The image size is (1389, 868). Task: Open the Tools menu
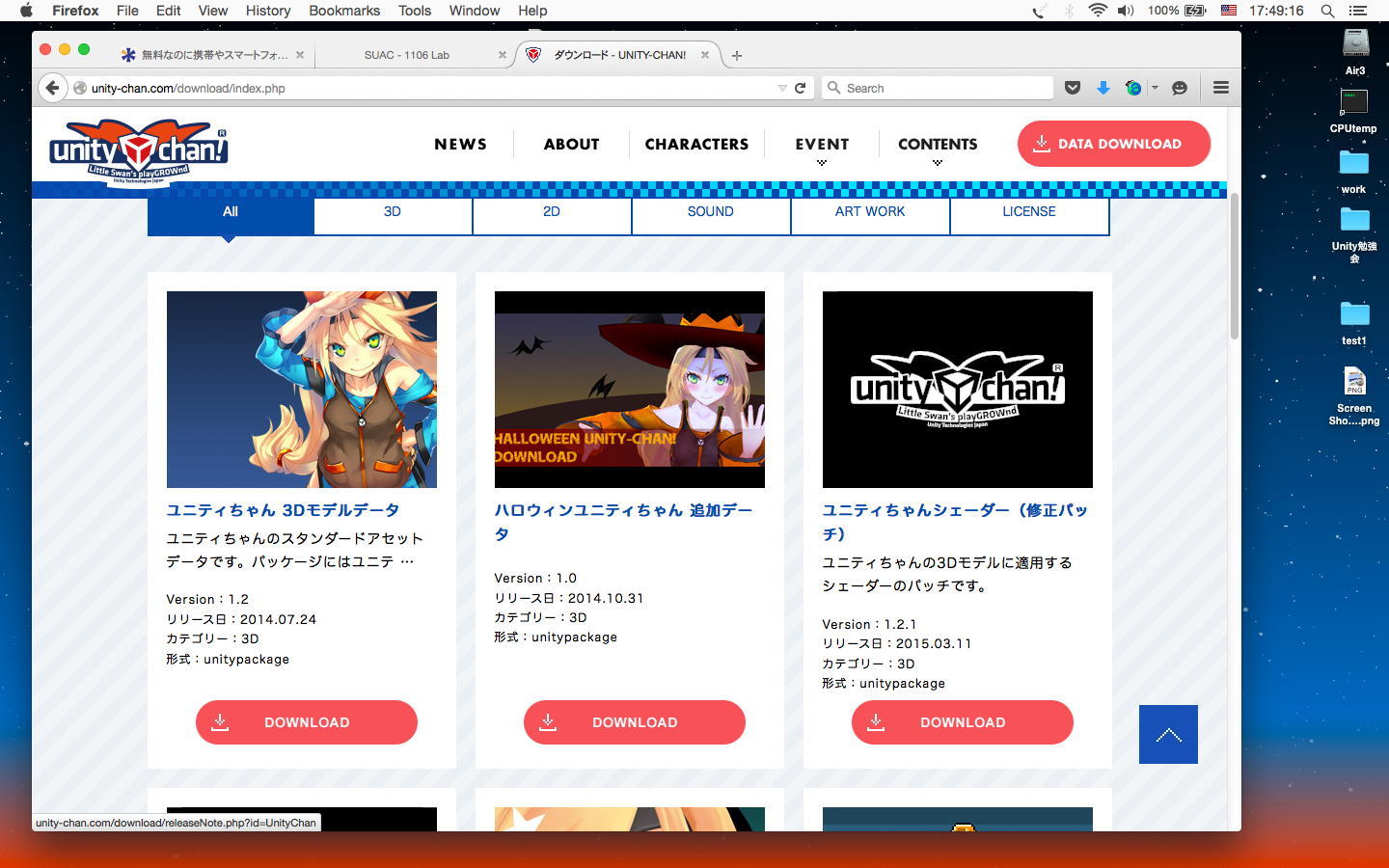point(415,11)
